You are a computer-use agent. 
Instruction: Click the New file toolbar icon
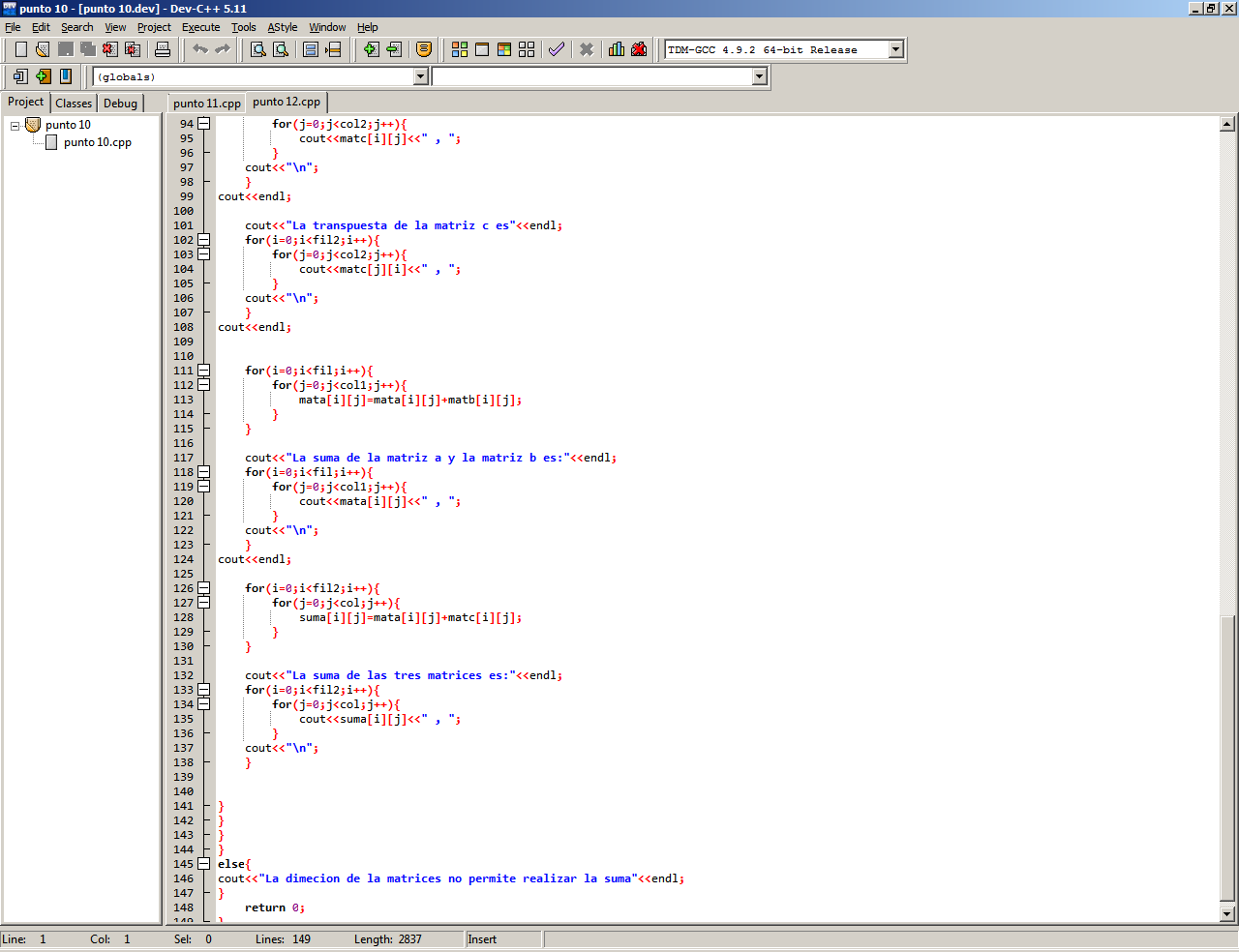tap(20, 49)
